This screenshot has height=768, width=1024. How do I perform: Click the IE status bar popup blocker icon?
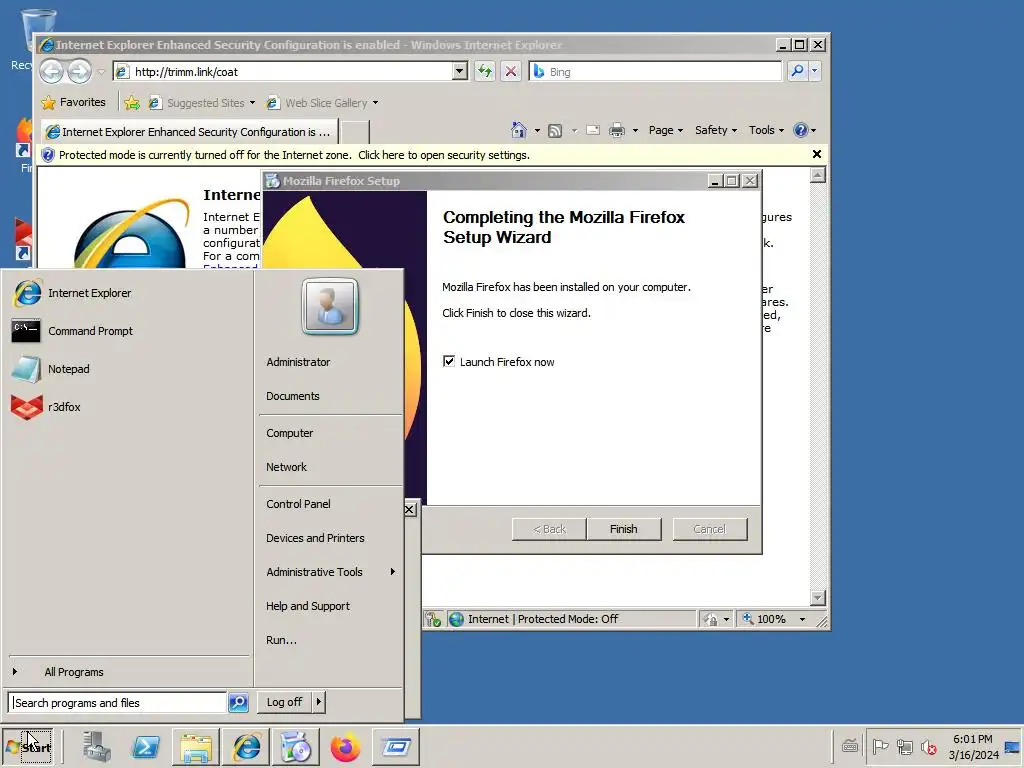[433, 619]
